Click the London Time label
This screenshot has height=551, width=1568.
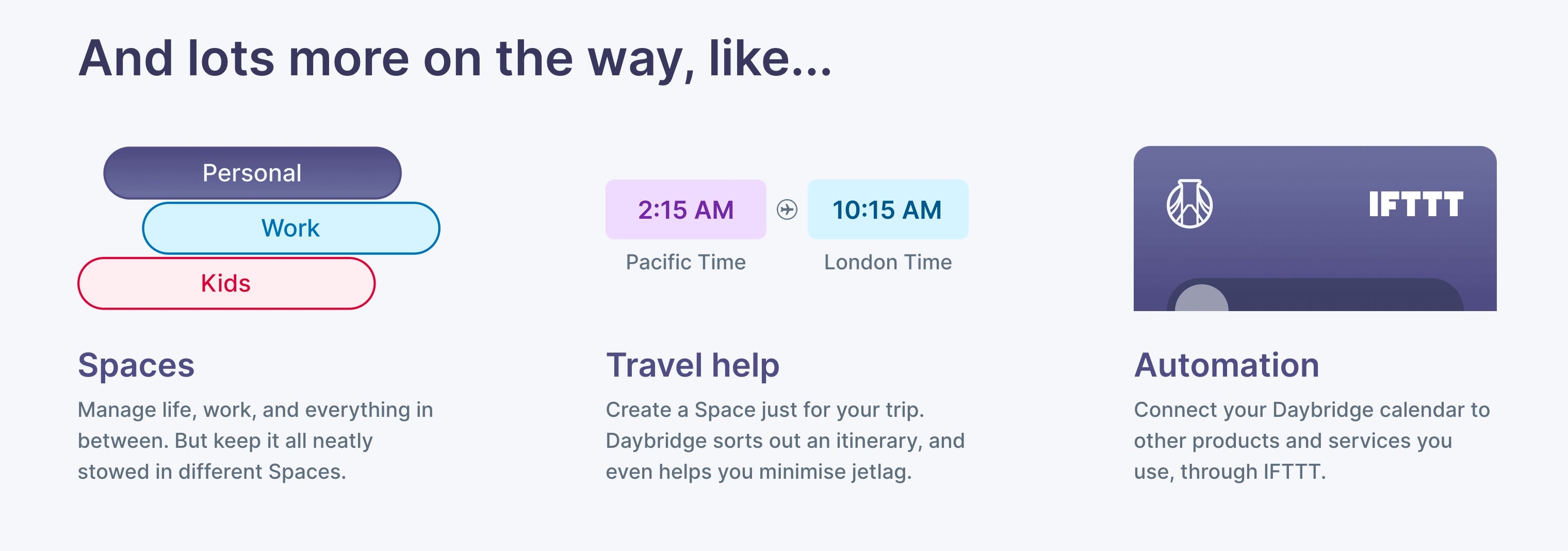click(x=888, y=263)
